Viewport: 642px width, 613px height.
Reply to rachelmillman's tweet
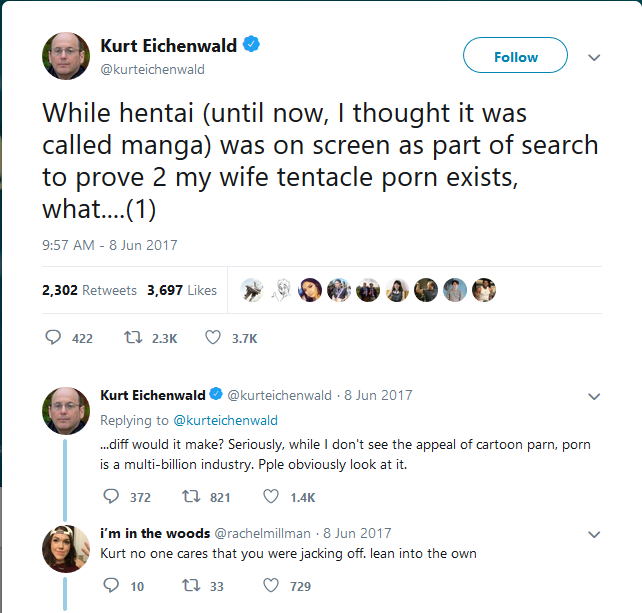(x=112, y=586)
